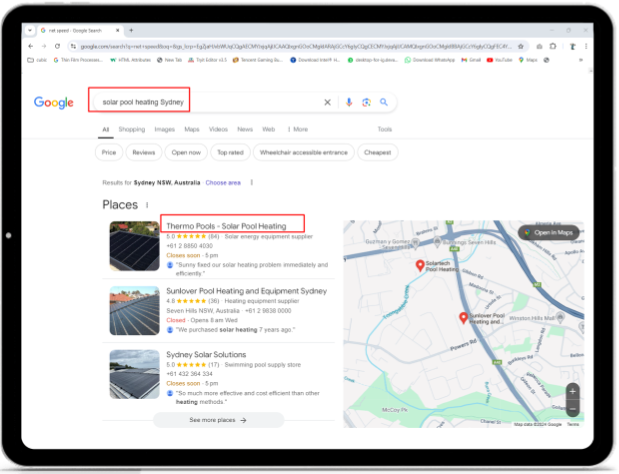Submit search with the magnifying glass icon
This screenshot has width=619, height=474.
(384, 102)
